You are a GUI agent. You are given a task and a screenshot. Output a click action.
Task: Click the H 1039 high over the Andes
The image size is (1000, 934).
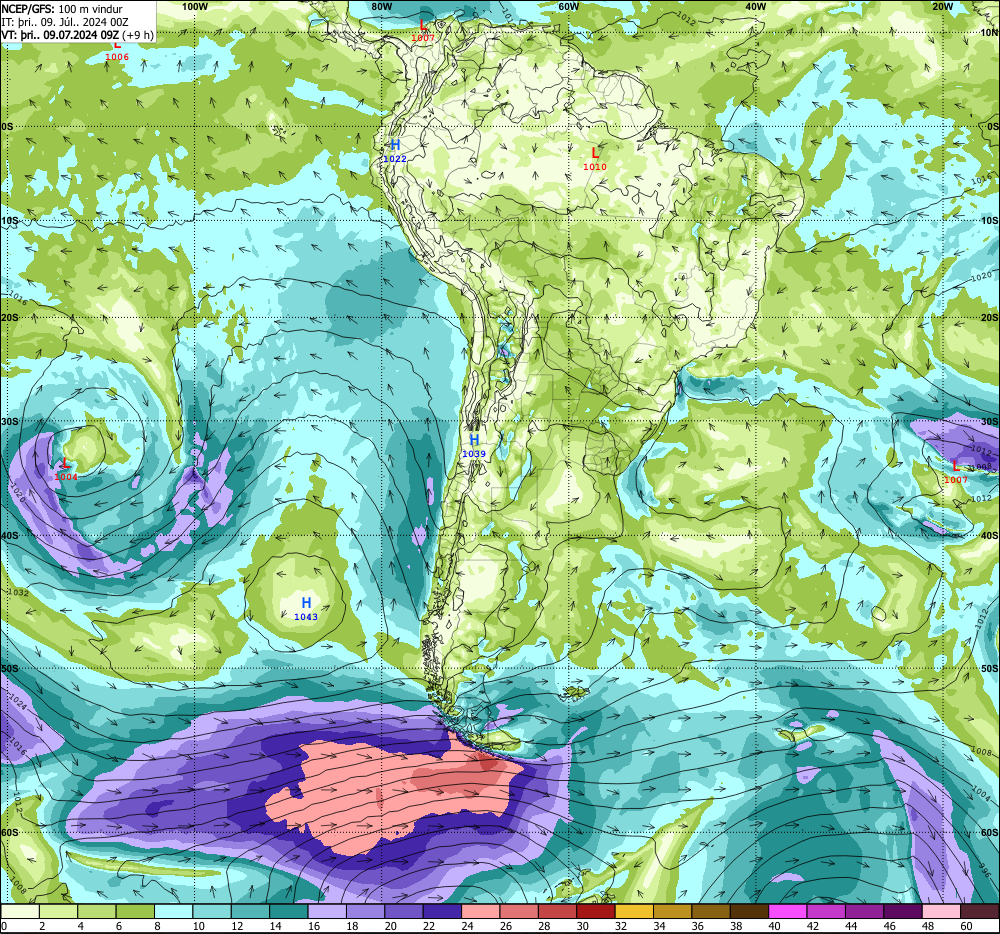474,446
